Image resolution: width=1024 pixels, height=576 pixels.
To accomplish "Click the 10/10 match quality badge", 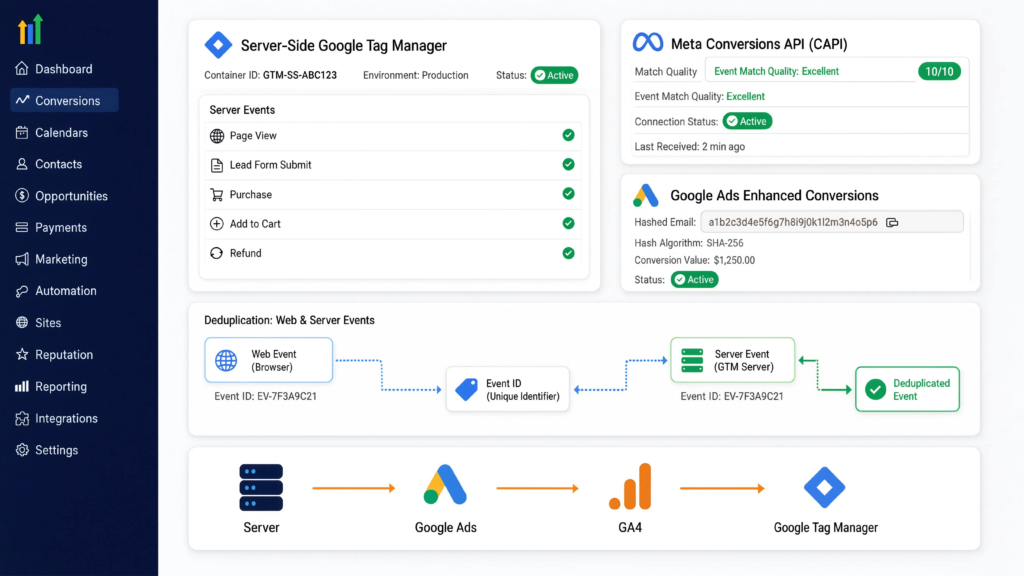I will 939,71.
